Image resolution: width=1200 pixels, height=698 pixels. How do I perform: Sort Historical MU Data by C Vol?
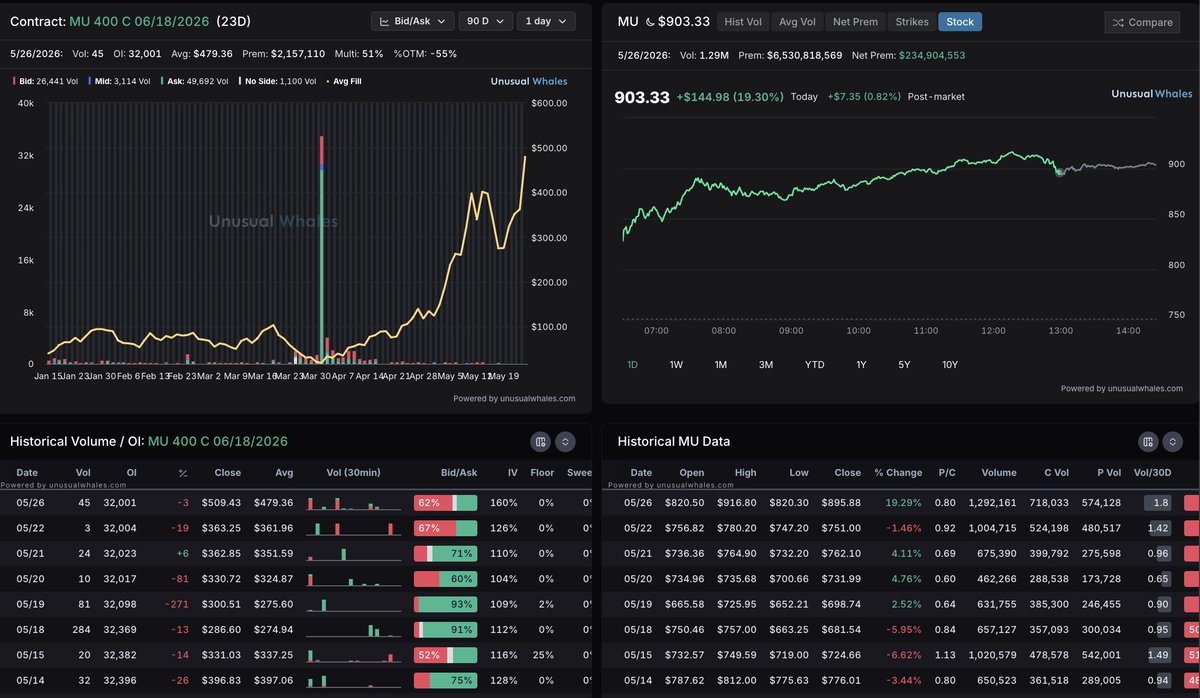(x=1055, y=473)
